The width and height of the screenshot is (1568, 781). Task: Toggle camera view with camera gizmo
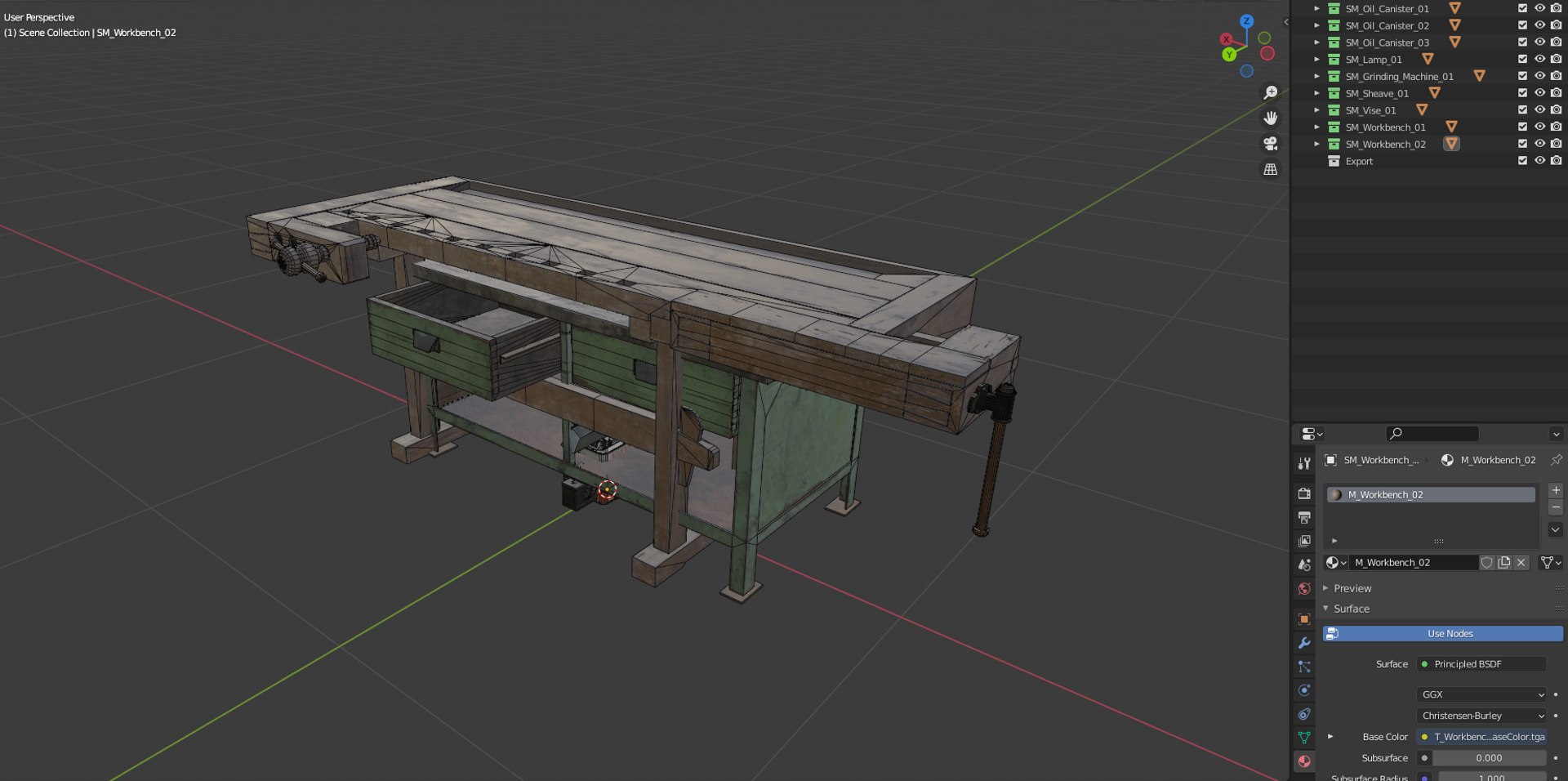(1271, 144)
